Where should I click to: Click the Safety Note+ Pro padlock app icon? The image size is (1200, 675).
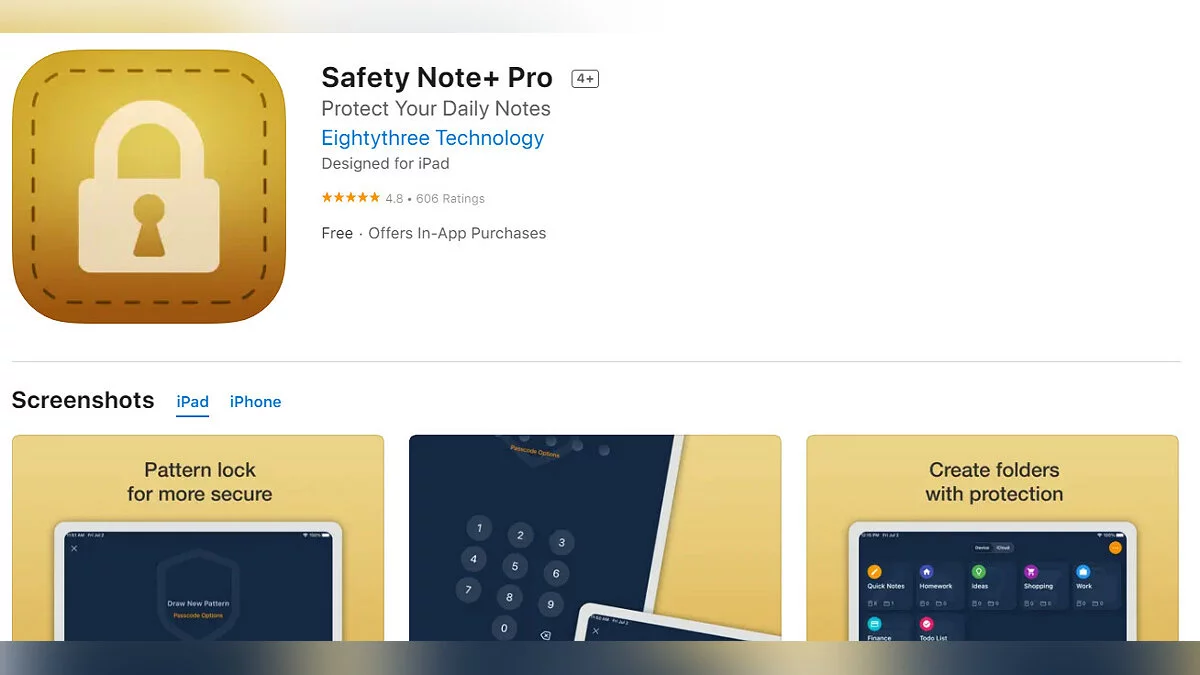[x=149, y=187]
